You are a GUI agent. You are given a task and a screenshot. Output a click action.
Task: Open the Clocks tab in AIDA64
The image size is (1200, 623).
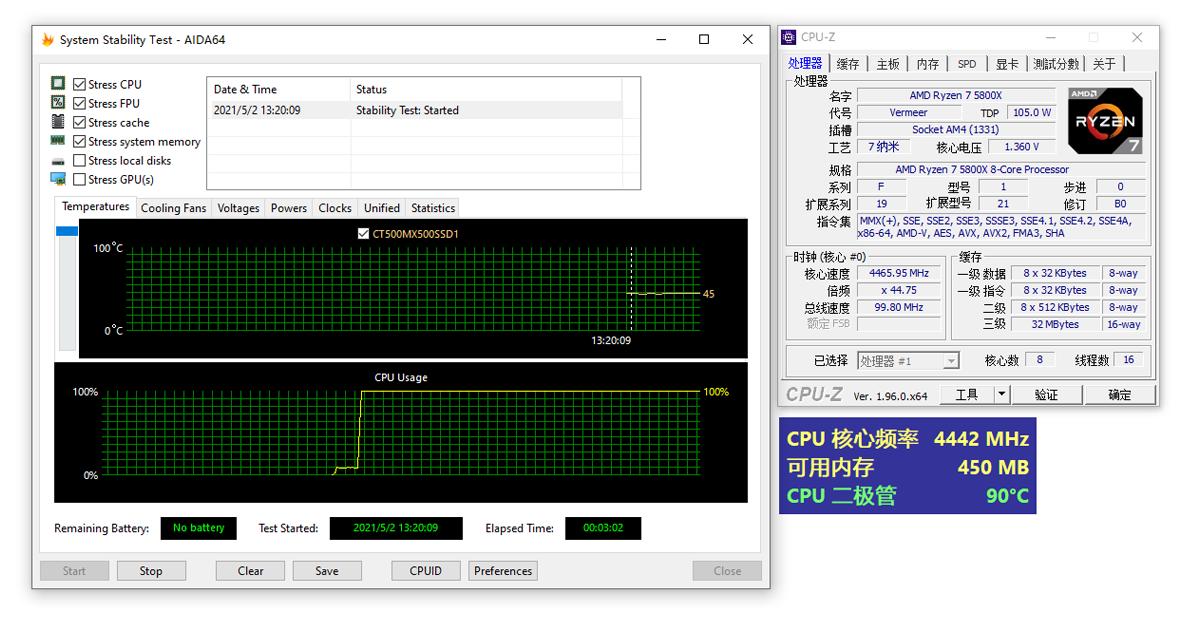click(334, 207)
